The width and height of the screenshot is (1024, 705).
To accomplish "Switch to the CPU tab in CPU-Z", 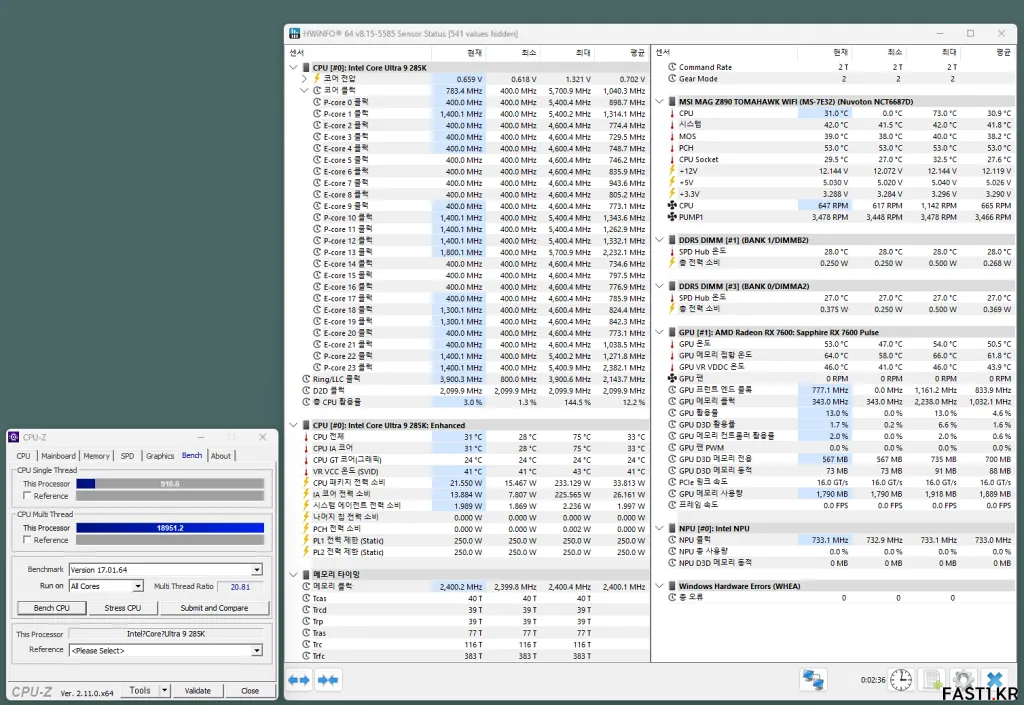I will [24, 456].
